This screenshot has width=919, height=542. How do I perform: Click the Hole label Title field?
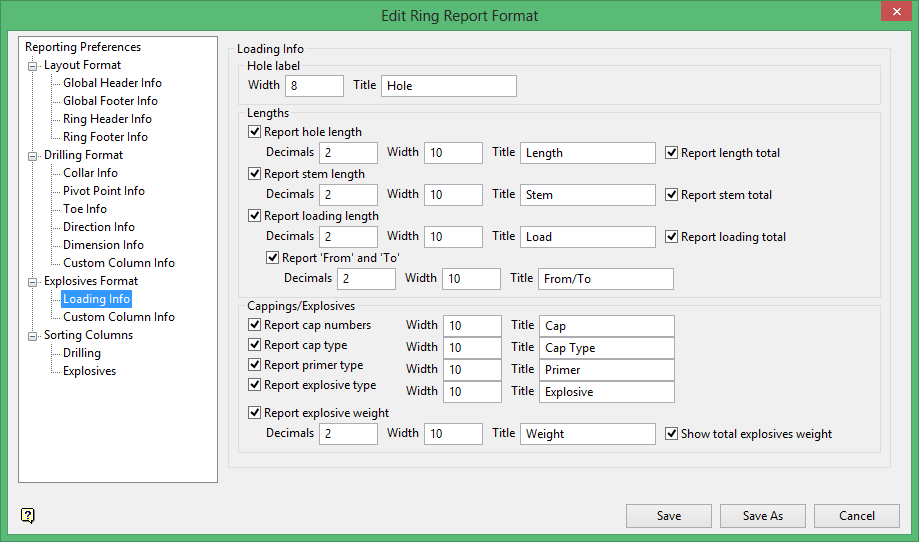click(448, 86)
